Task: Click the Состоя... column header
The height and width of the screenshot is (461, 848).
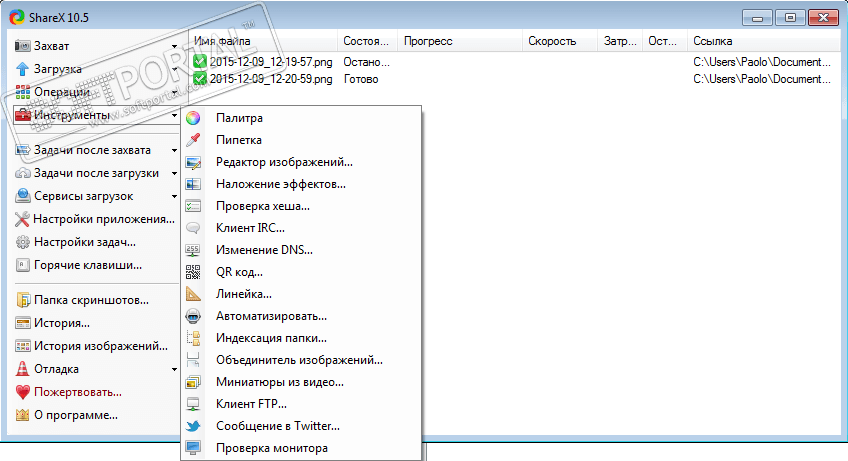Action: pyautogui.click(x=367, y=41)
